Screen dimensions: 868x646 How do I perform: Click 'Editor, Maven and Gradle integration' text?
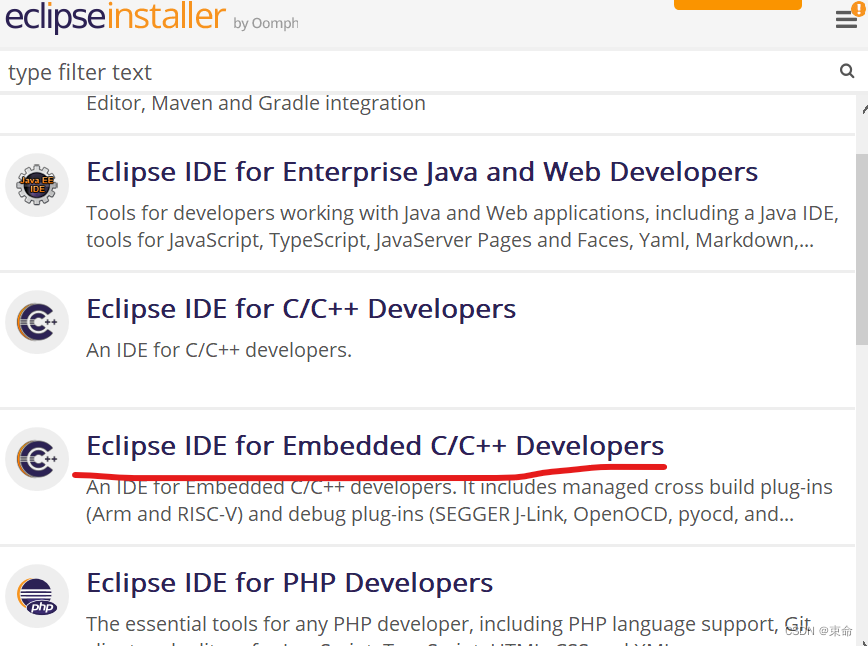[x=256, y=104]
